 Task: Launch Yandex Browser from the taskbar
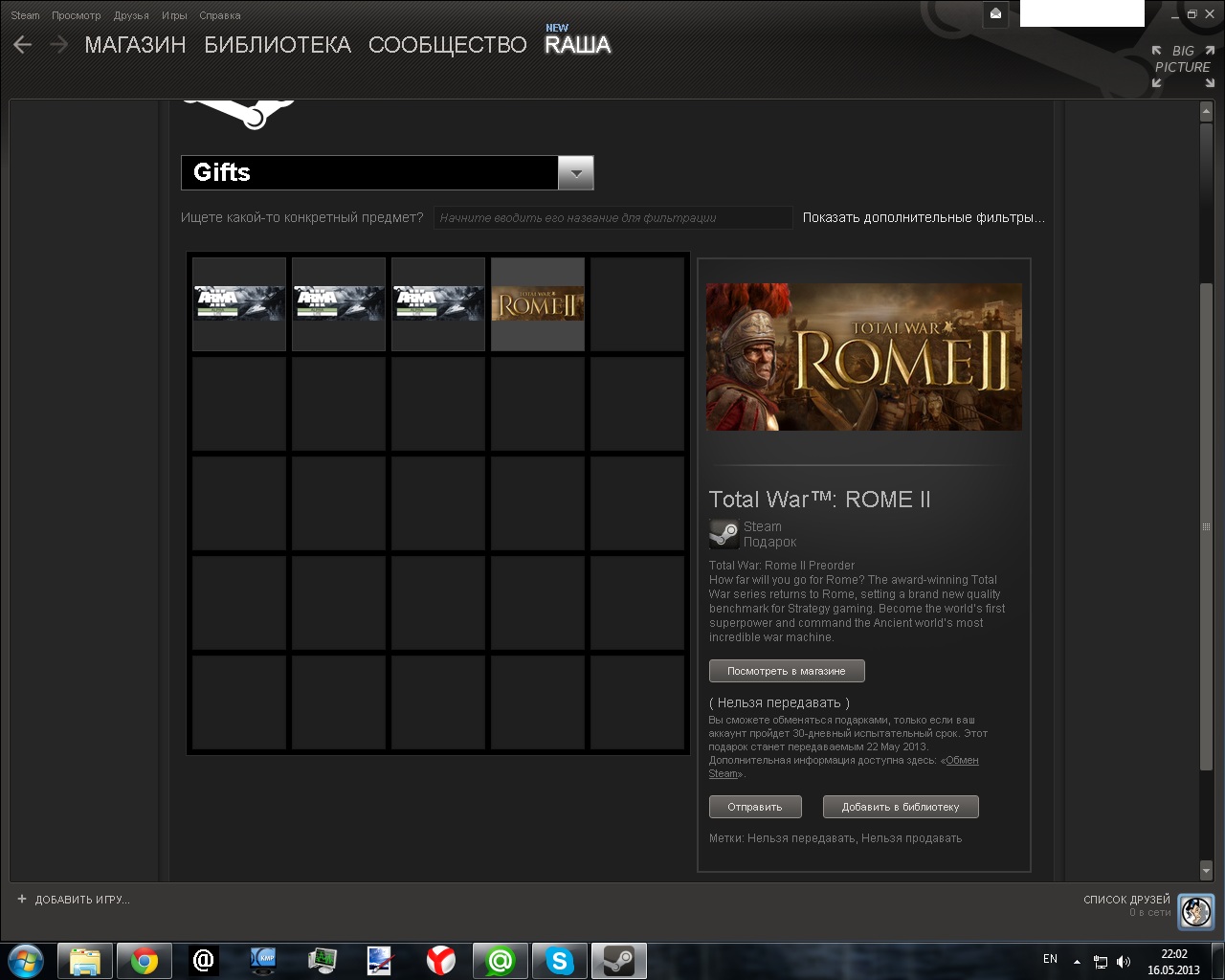pos(441,960)
